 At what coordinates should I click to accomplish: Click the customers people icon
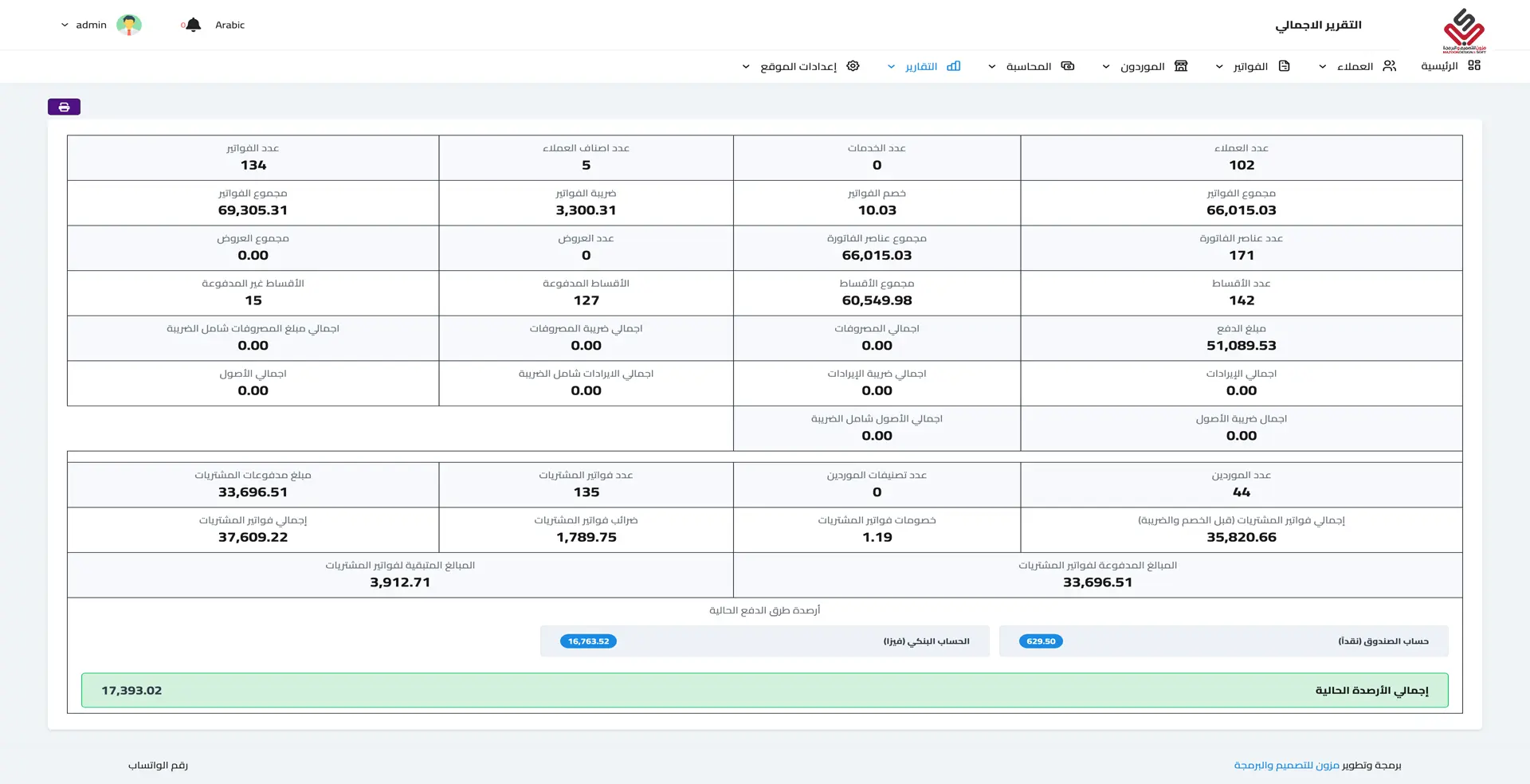click(x=1390, y=66)
